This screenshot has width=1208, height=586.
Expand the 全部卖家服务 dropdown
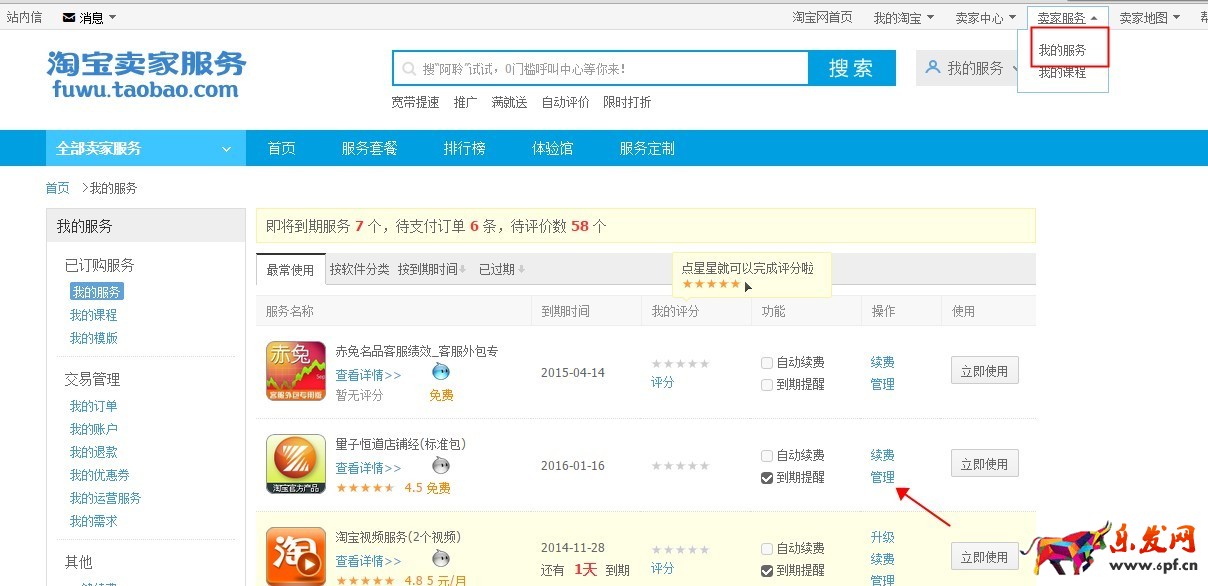point(145,148)
